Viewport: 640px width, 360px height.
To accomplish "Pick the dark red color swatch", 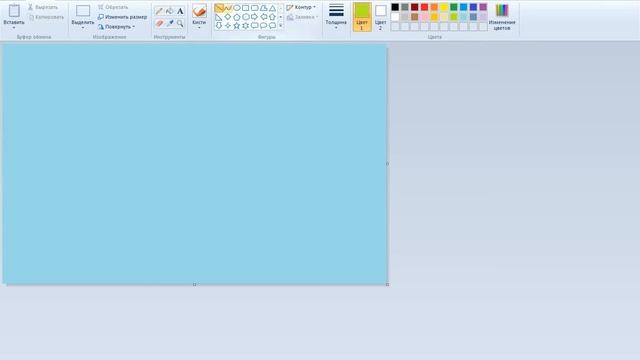I will coord(415,7).
